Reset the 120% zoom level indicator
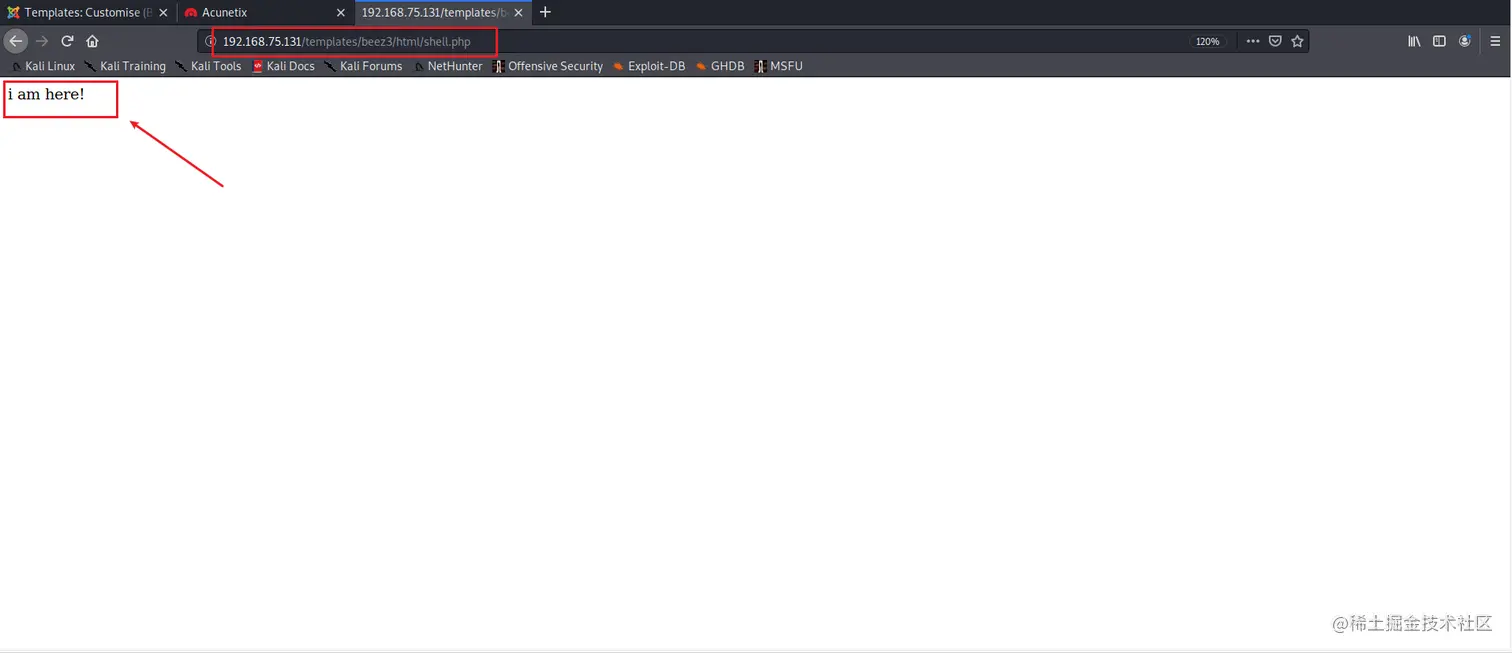1512x653 pixels. 1207,41
